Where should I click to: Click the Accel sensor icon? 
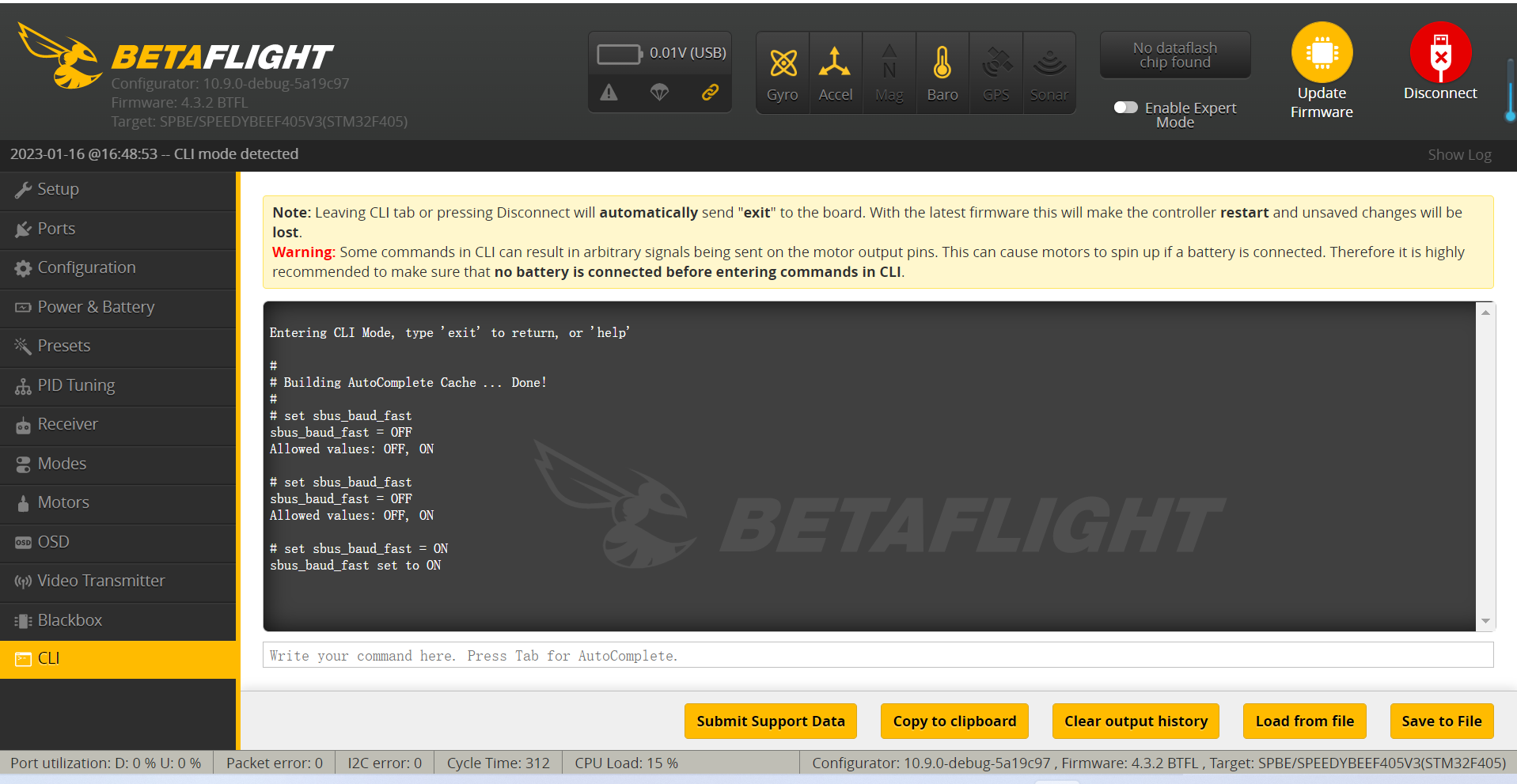[835, 62]
